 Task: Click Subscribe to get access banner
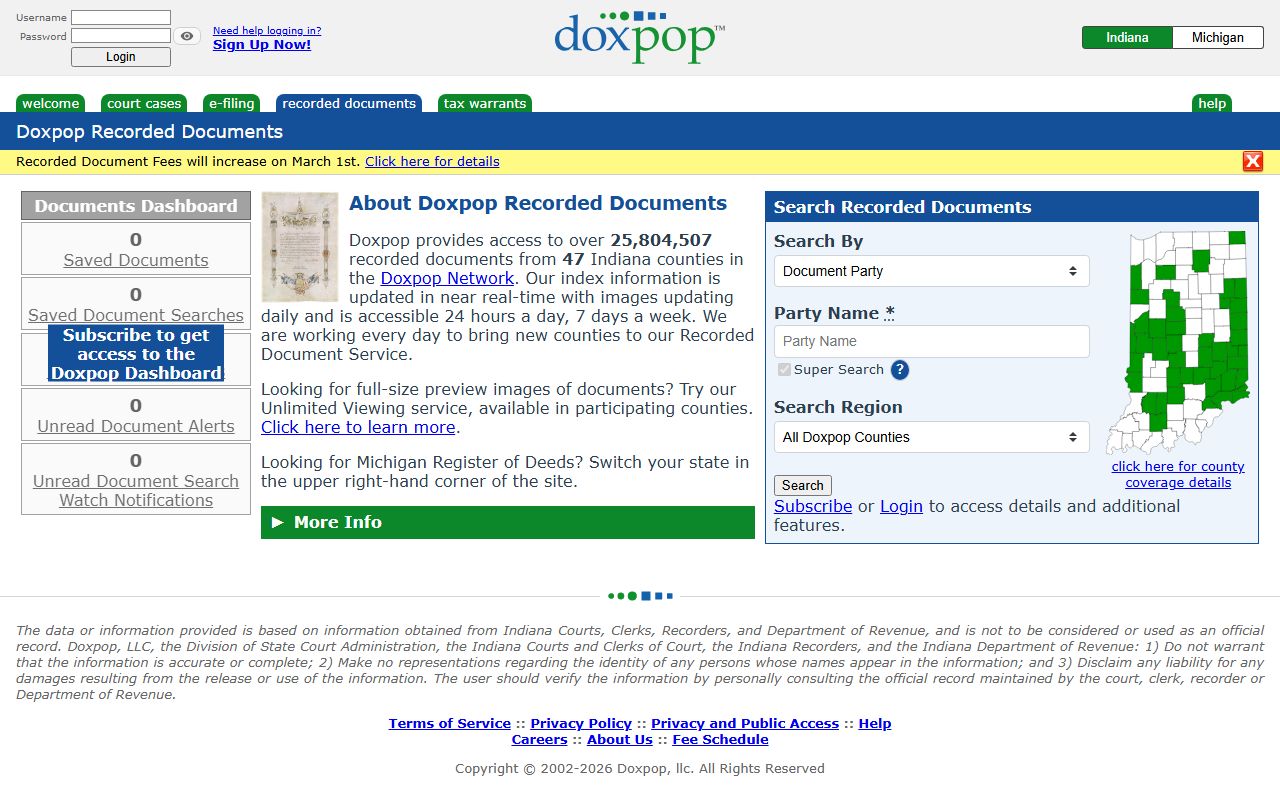pyautogui.click(x=136, y=354)
